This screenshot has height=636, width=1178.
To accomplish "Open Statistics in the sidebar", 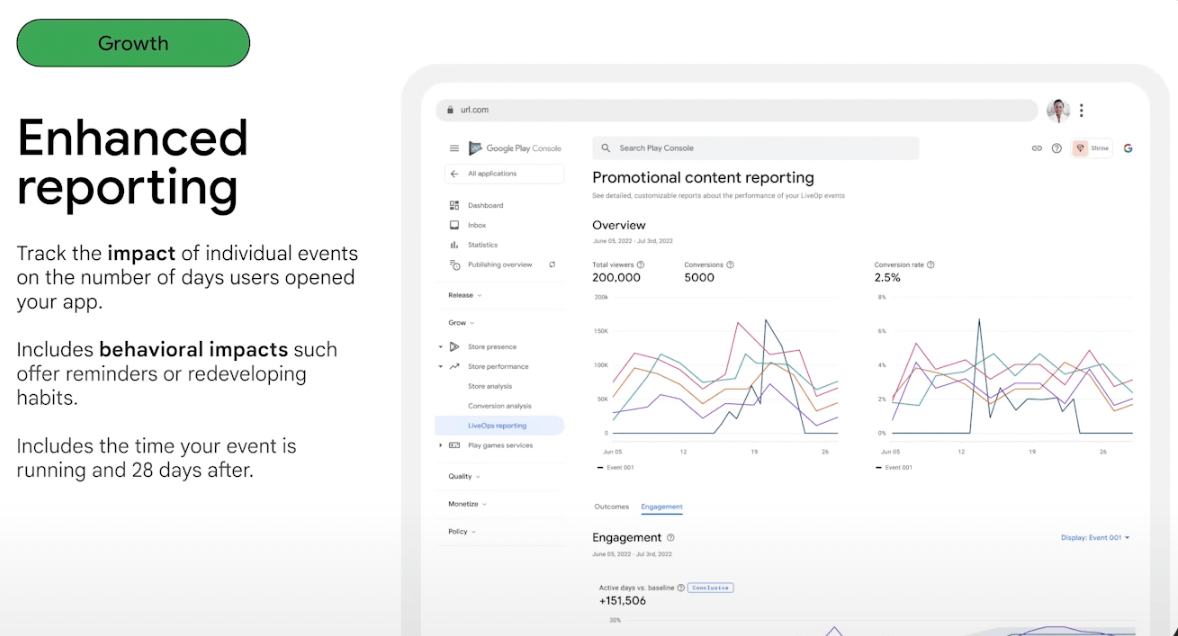I will (x=482, y=245).
